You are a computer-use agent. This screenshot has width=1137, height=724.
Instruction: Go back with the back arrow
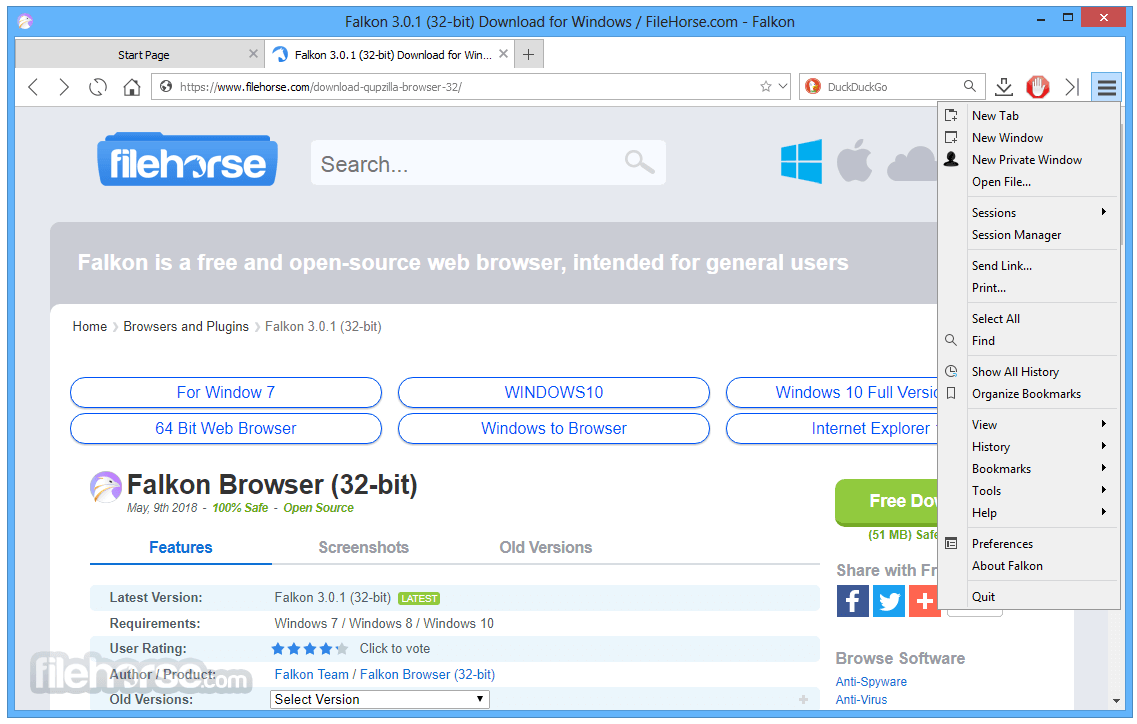[33, 87]
